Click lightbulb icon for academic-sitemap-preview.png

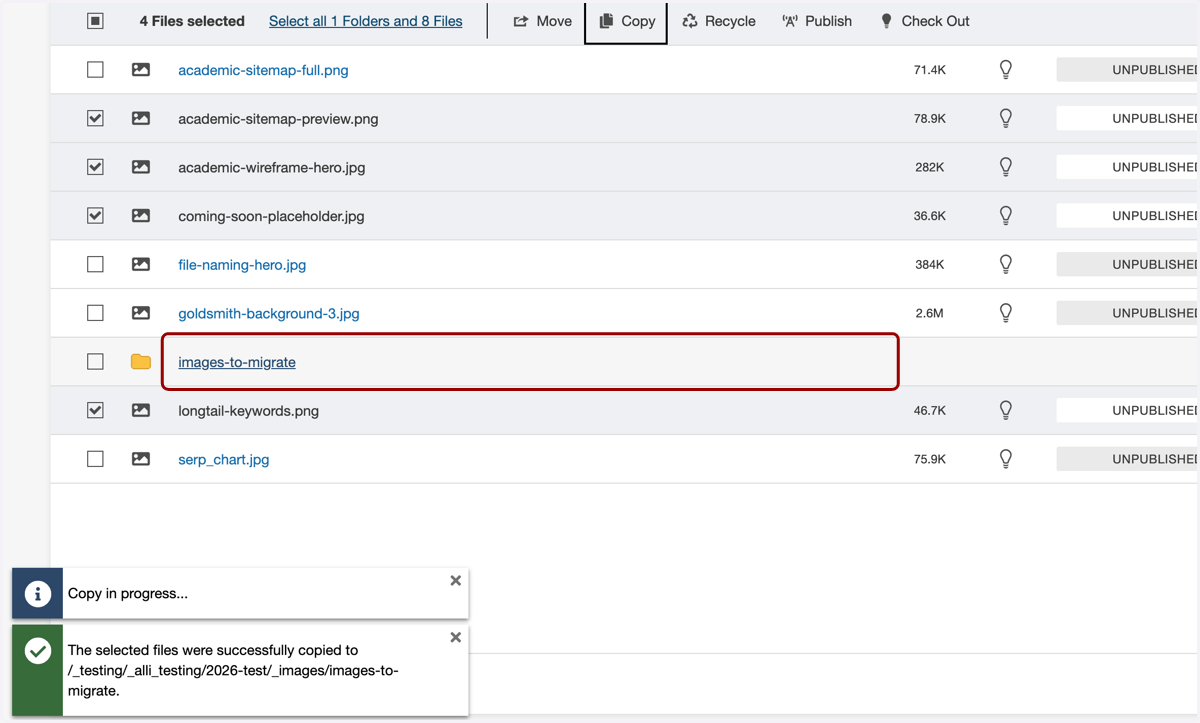[1006, 118]
